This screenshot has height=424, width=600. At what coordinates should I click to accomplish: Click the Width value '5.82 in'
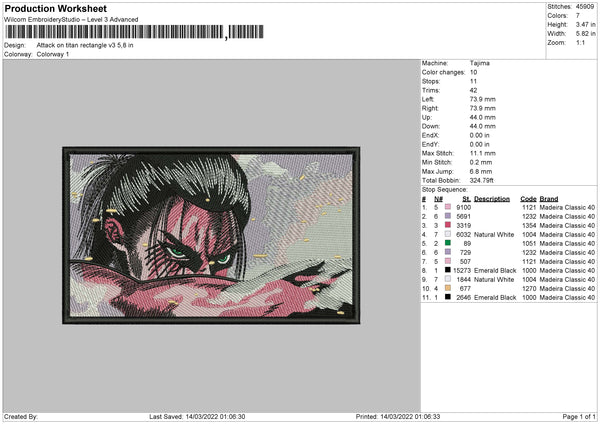(x=586, y=34)
